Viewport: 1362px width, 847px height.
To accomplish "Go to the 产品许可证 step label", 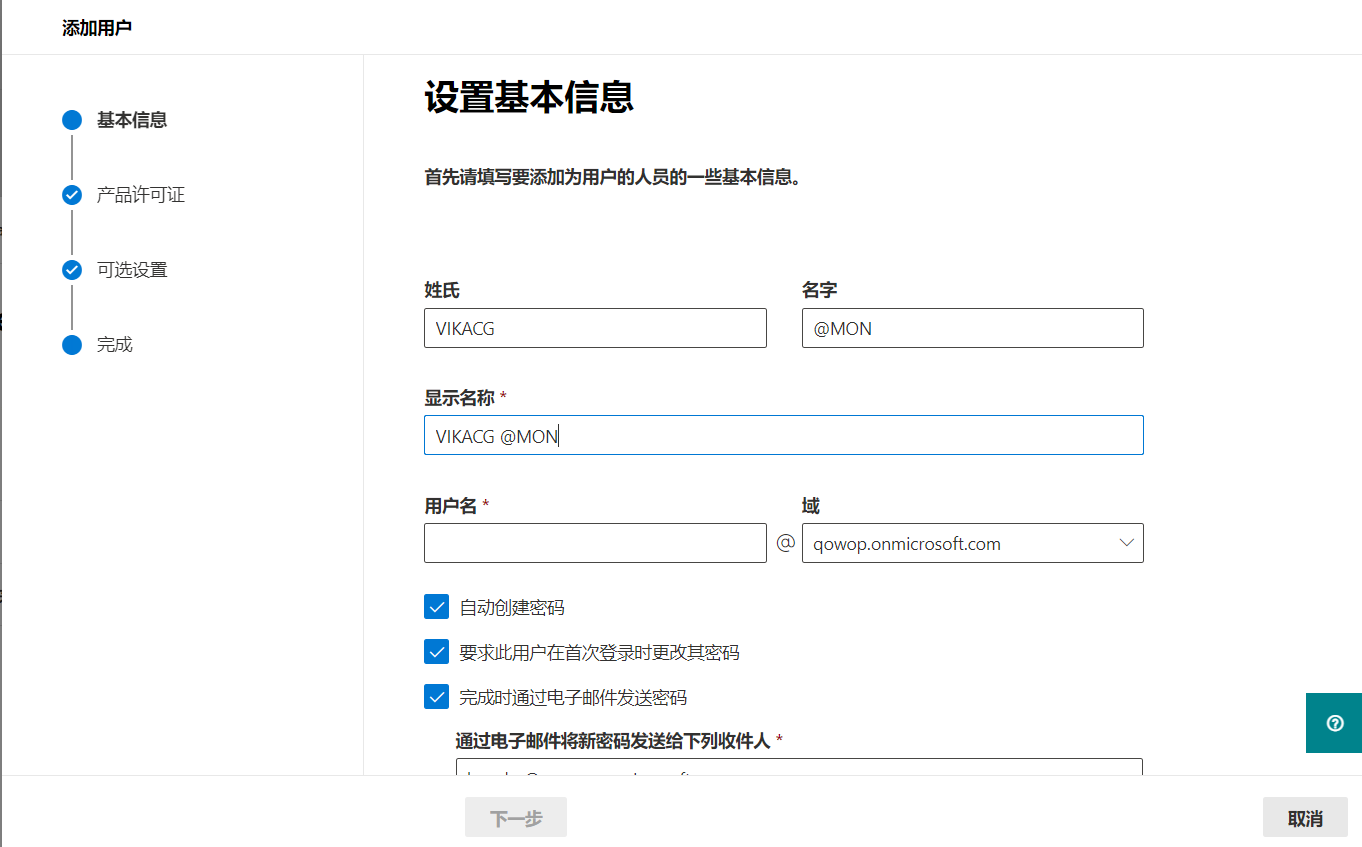I will (141, 195).
